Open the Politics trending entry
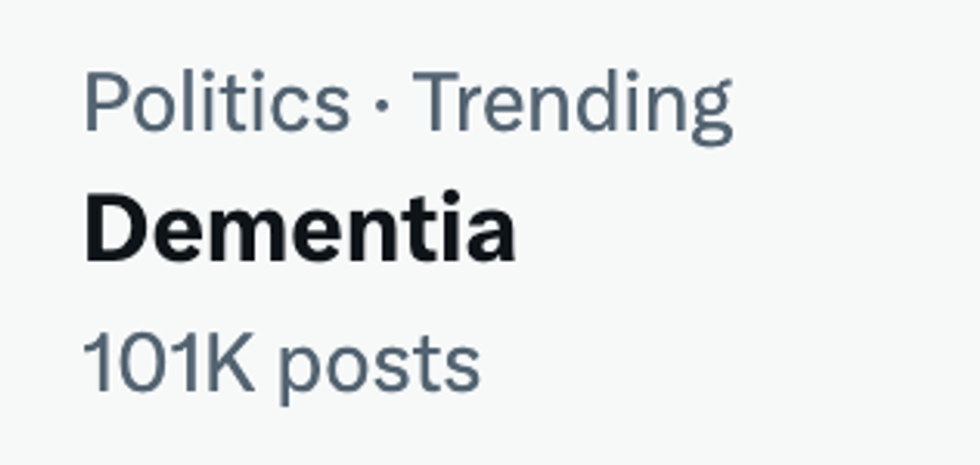 click(300, 230)
